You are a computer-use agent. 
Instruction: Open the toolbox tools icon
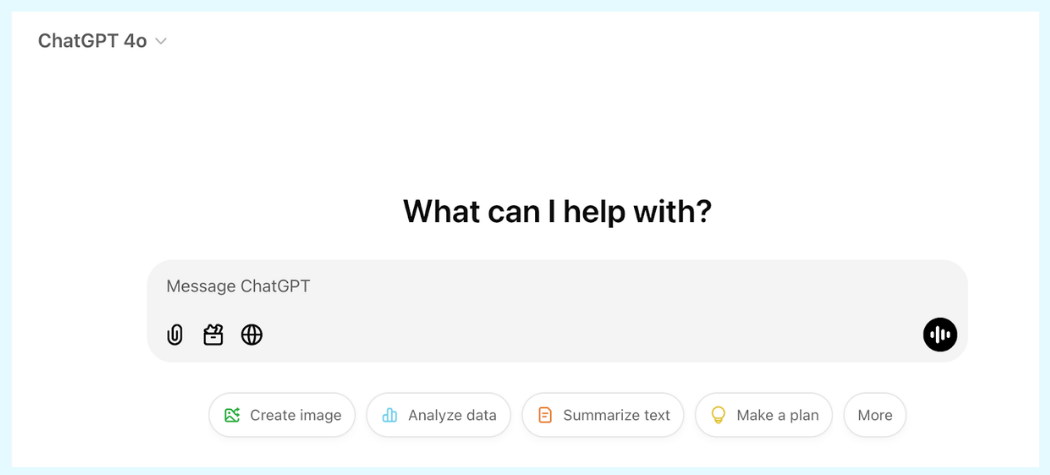[x=213, y=335]
